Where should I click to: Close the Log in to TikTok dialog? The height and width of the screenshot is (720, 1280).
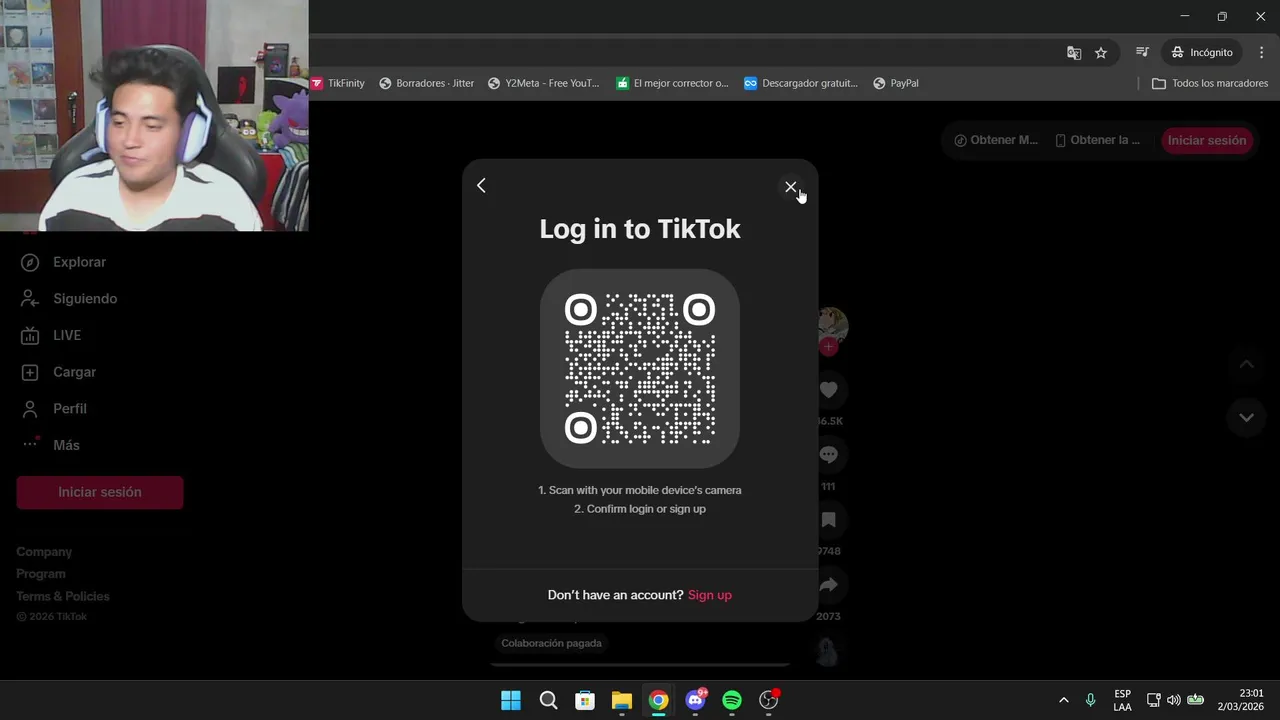(x=790, y=187)
